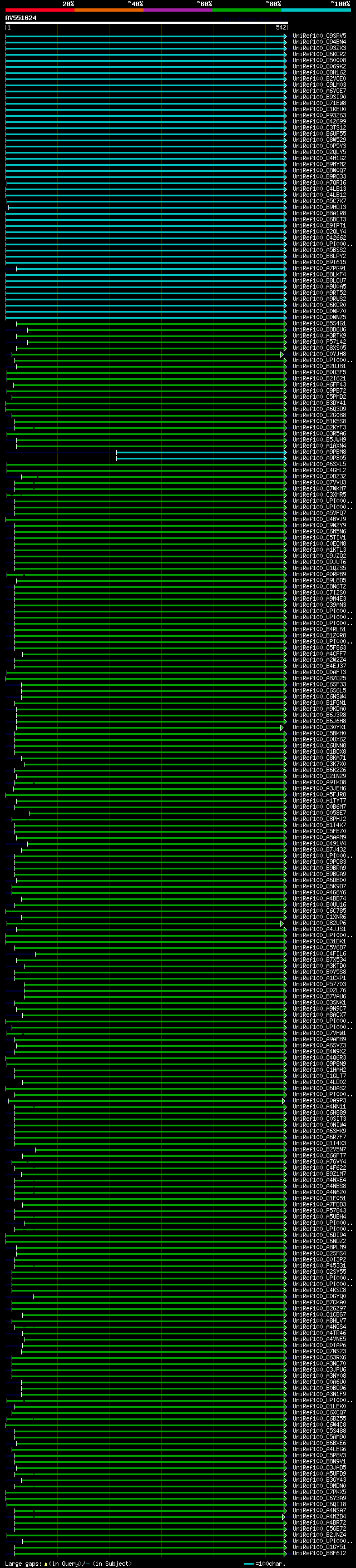This screenshot has height=1568, width=356.
Task: Click the UniRef100_B9HQI3 label
Action: [319, 207]
